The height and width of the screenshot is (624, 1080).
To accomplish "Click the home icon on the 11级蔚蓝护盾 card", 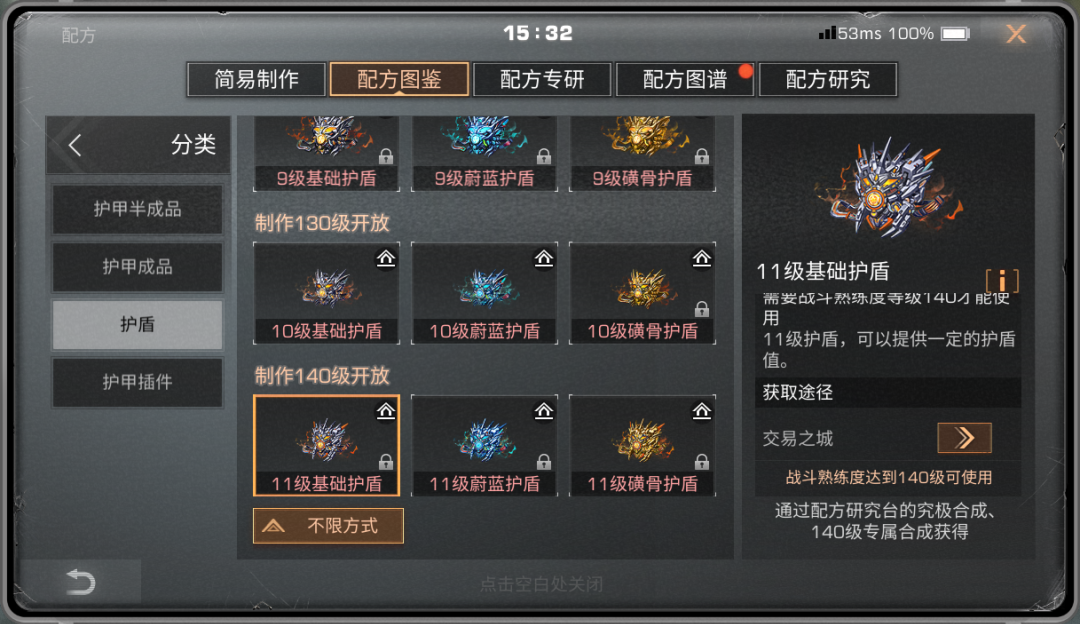I will [x=544, y=411].
